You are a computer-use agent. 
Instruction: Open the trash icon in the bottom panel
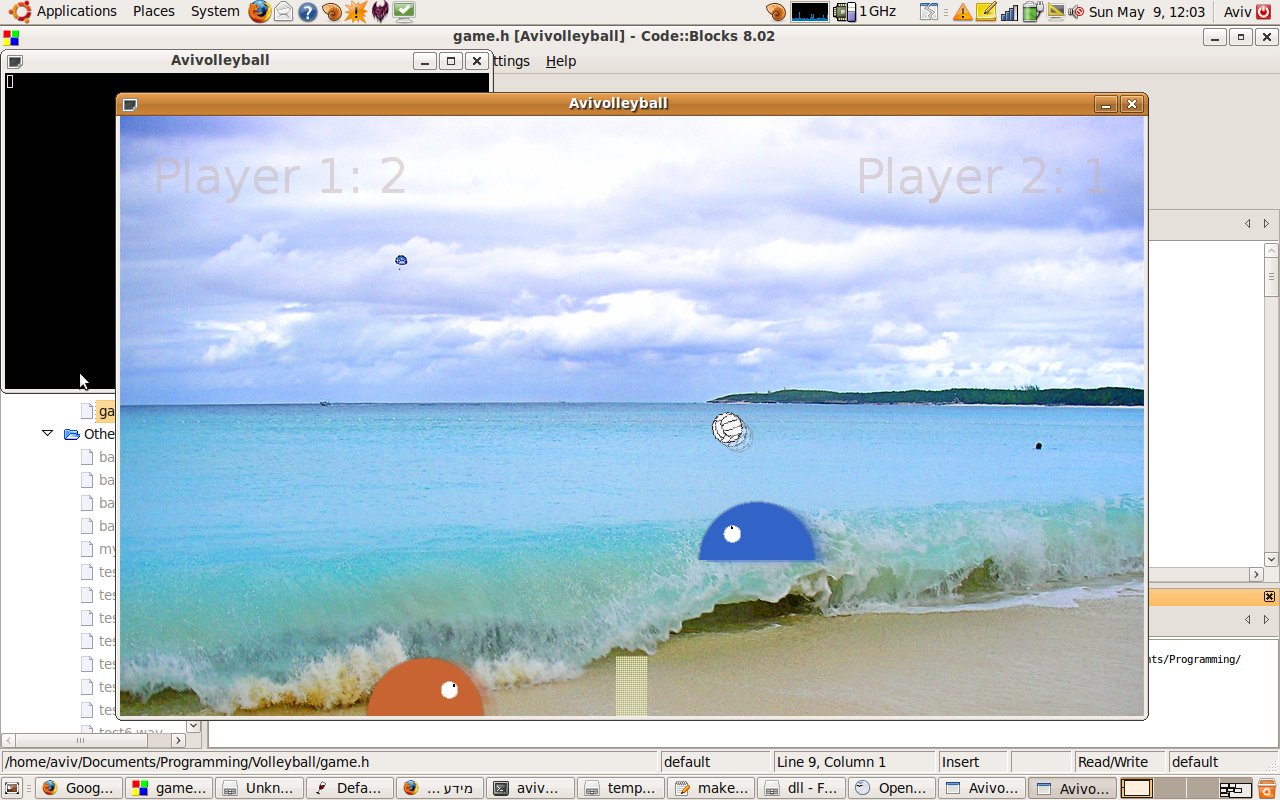coord(1266,788)
